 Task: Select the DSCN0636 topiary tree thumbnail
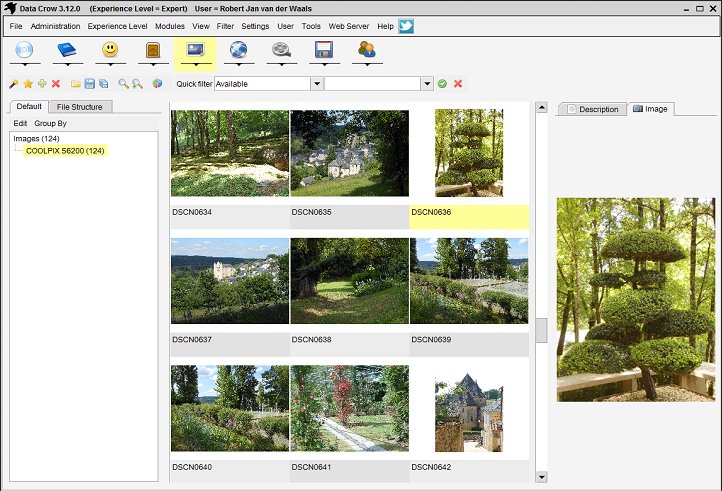(x=469, y=153)
